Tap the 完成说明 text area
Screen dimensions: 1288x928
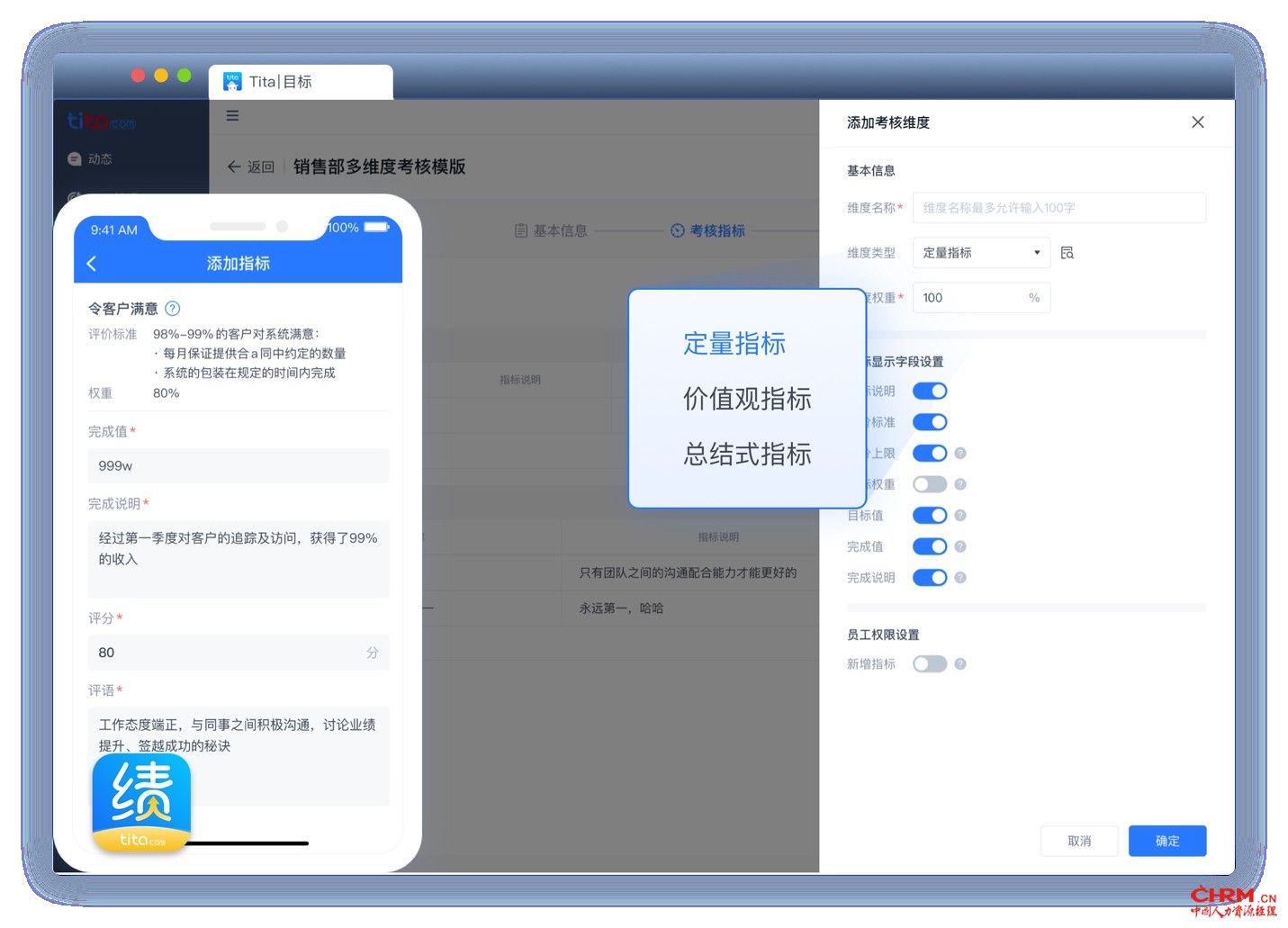239,559
